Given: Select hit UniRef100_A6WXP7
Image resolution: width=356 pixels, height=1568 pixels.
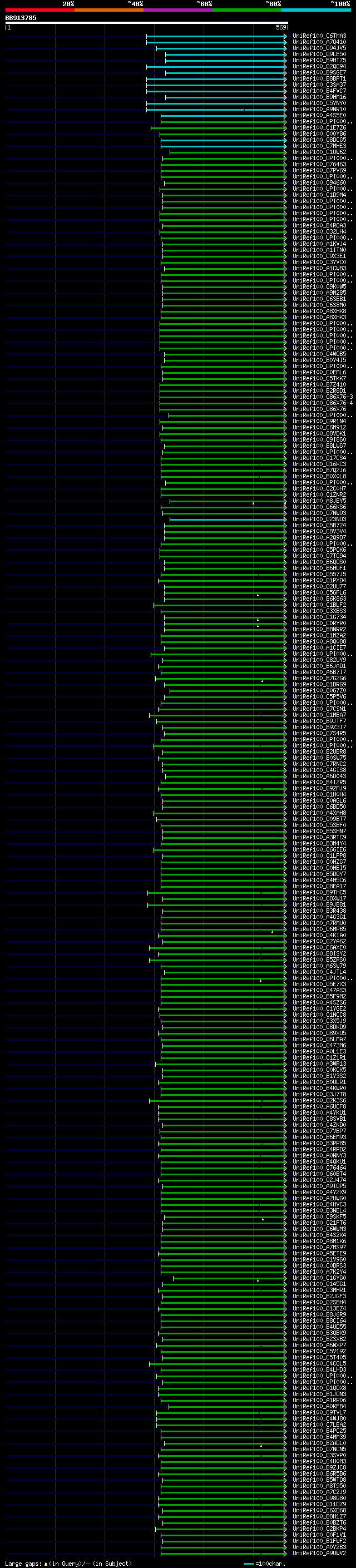Looking at the screenshot, I should 319,1344.
